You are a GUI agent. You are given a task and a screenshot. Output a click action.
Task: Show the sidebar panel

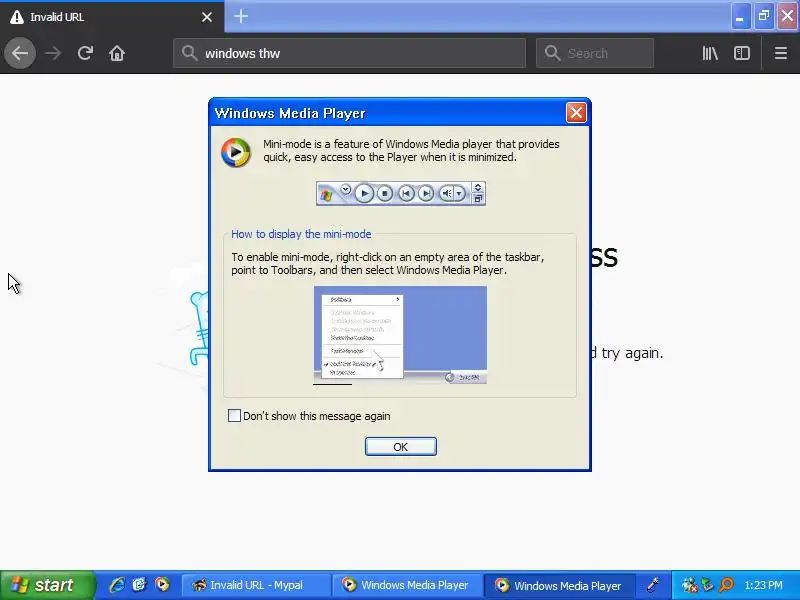pos(741,53)
